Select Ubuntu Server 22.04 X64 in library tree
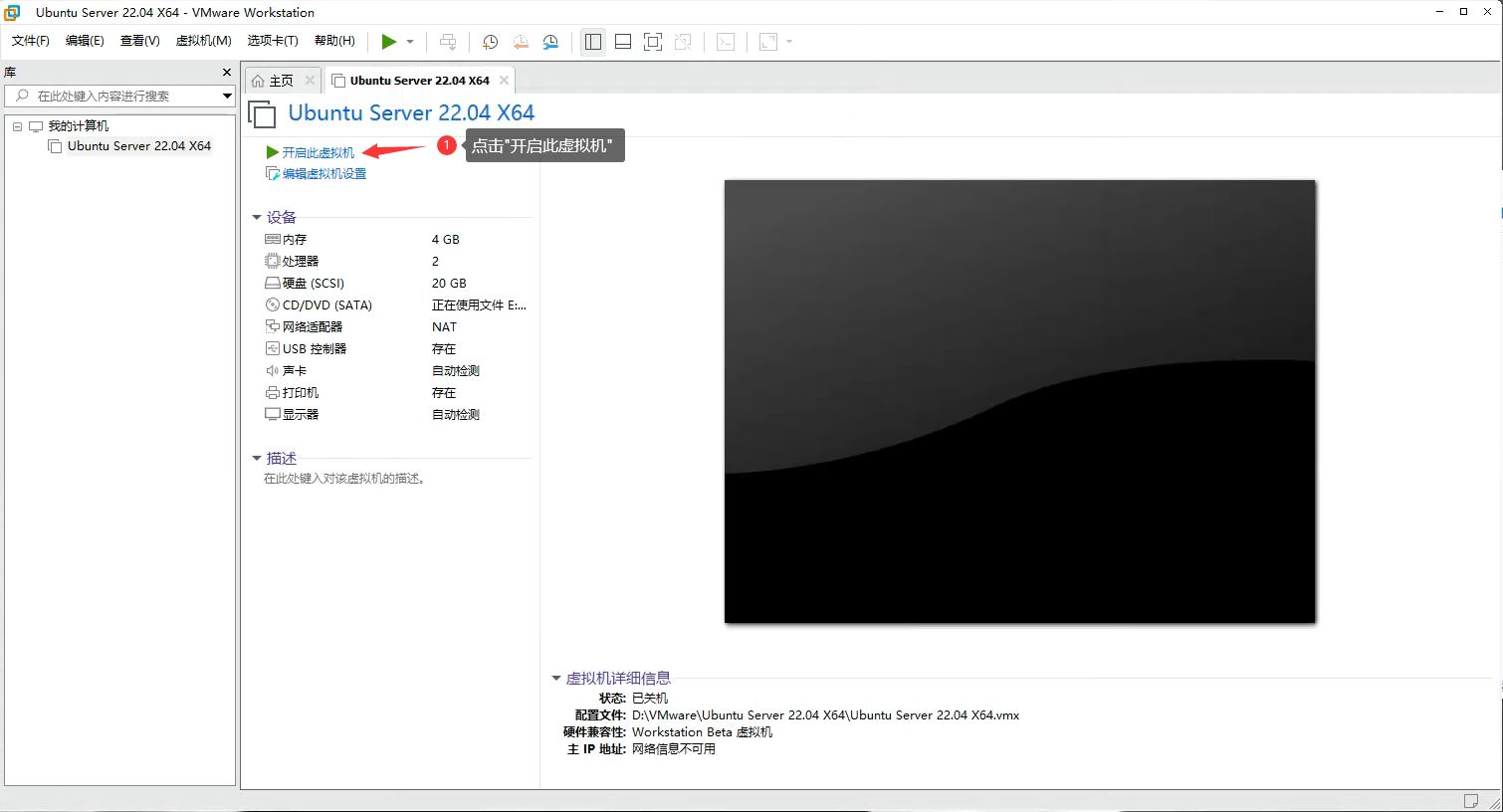The width and height of the screenshot is (1503, 812). (139, 146)
